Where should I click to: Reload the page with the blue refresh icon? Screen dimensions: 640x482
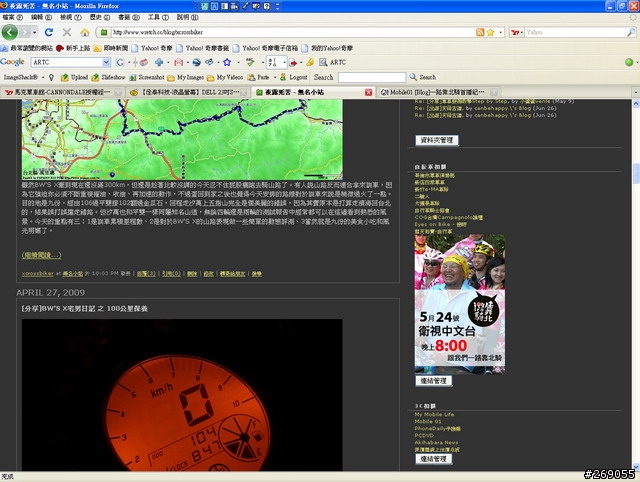49,32
